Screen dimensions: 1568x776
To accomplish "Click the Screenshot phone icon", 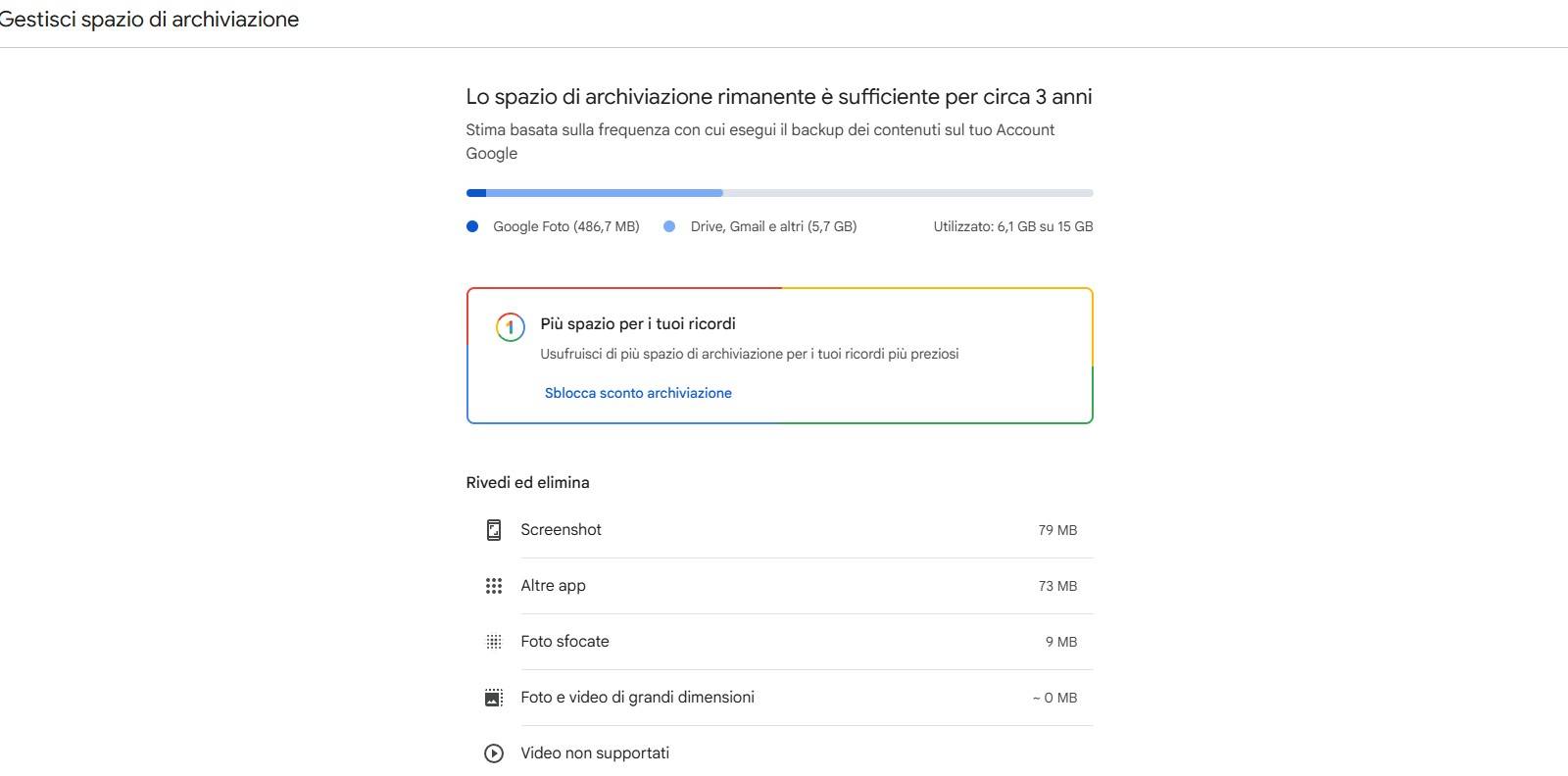I will (493, 529).
